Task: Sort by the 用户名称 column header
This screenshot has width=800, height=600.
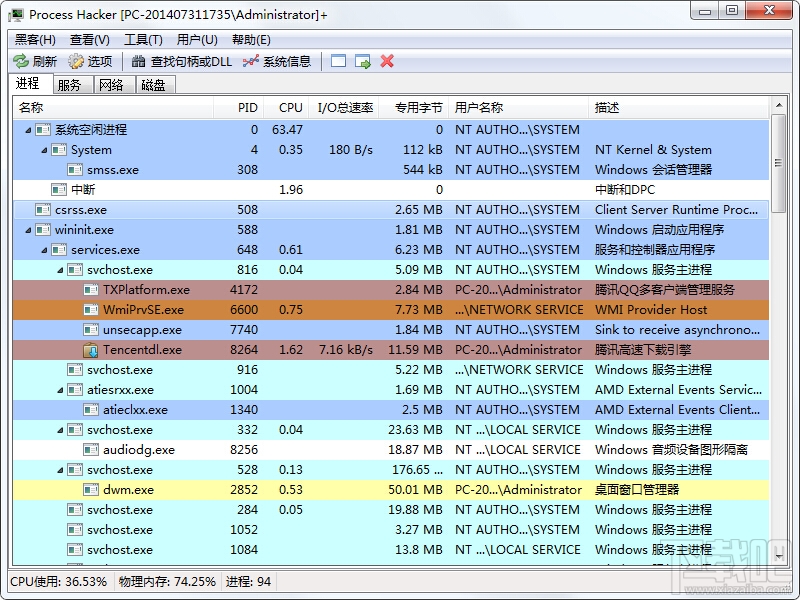Action: coord(518,108)
